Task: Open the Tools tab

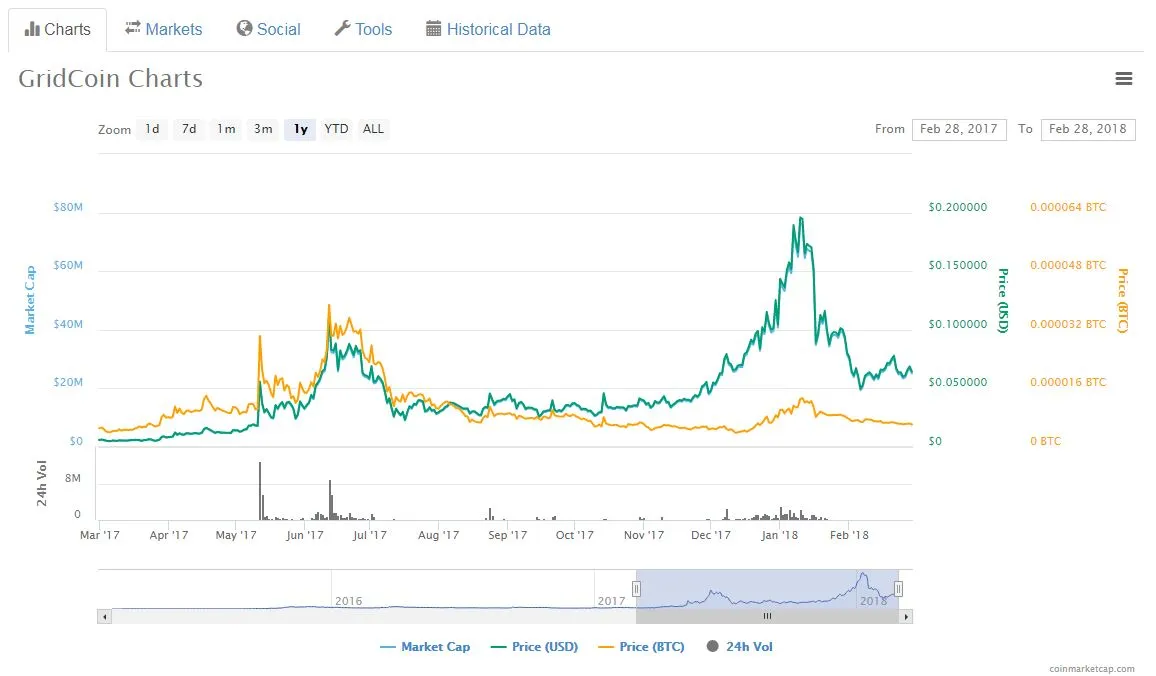Action: tap(363, 29)
